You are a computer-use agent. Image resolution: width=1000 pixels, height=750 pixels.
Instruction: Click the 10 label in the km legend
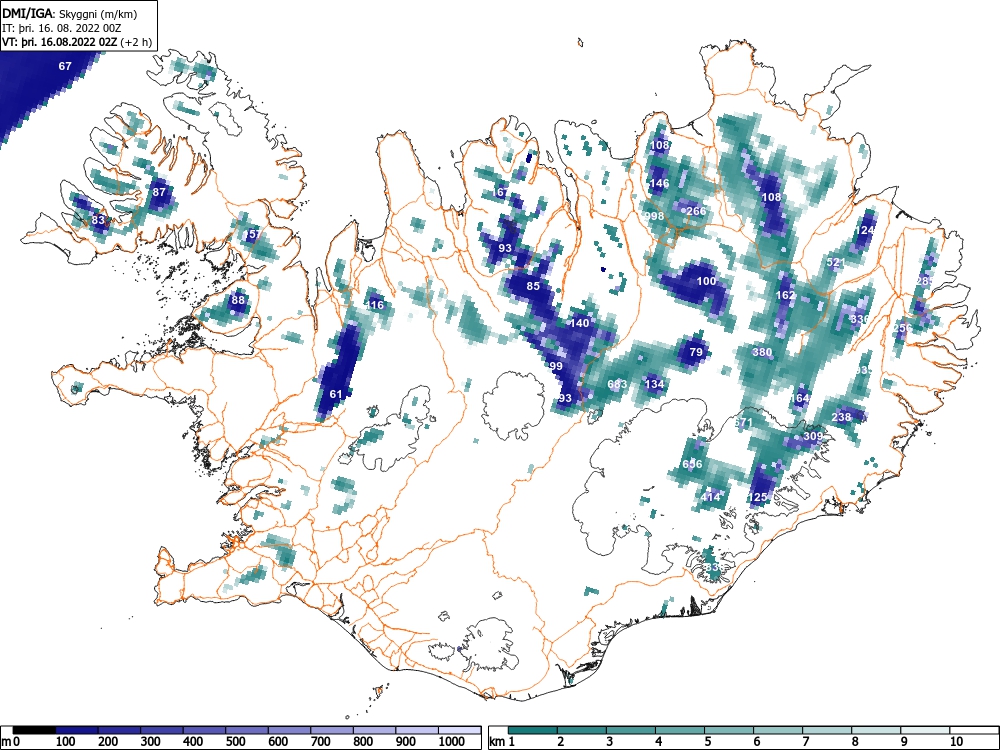(955, 742)
